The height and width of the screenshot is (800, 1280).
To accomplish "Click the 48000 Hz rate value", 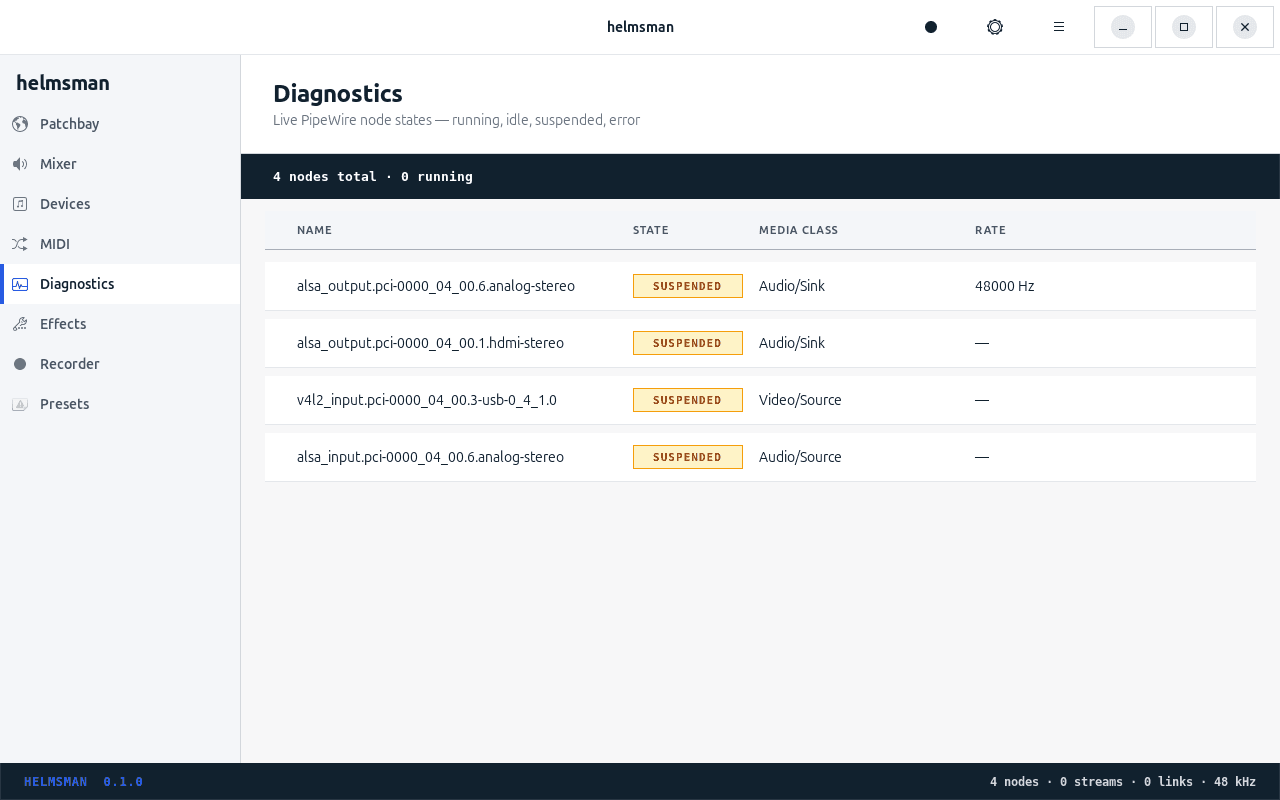I will click(1004, 286).
